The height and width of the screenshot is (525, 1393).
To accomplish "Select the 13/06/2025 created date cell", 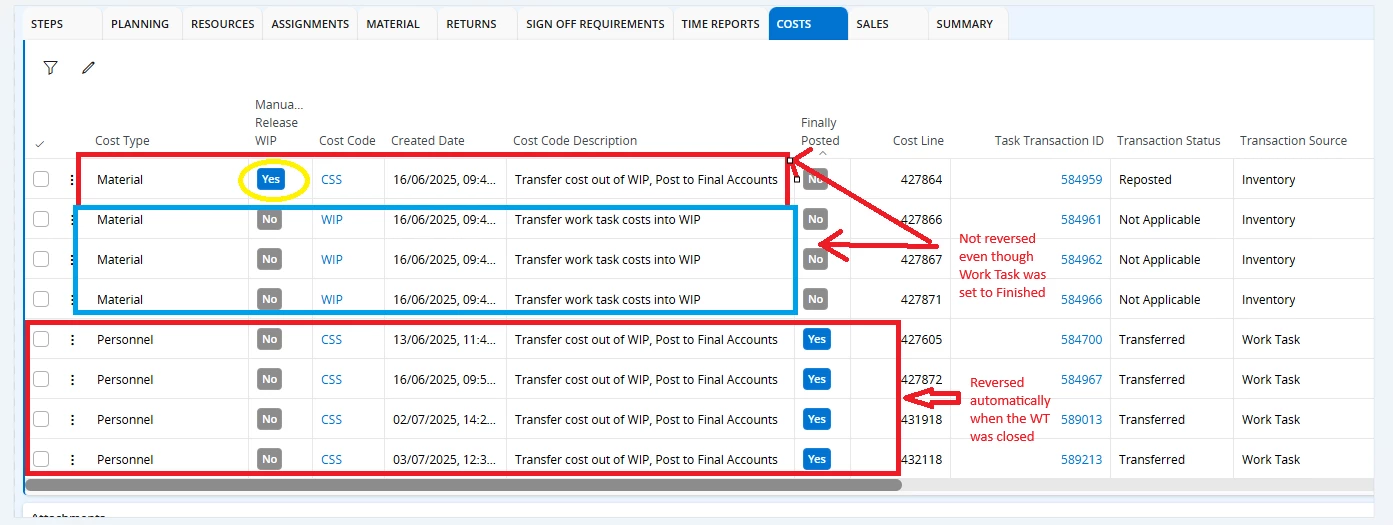I will click(x=444, y=340).
